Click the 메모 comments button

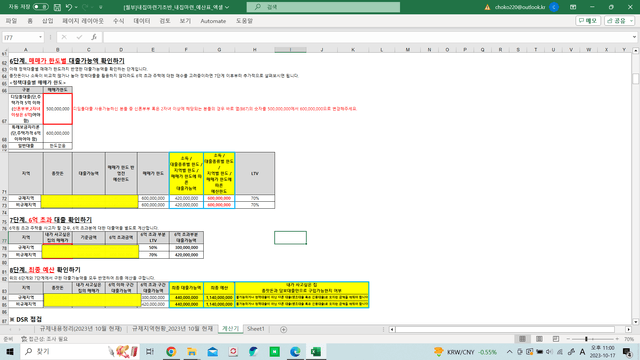[x=588, y=20]
